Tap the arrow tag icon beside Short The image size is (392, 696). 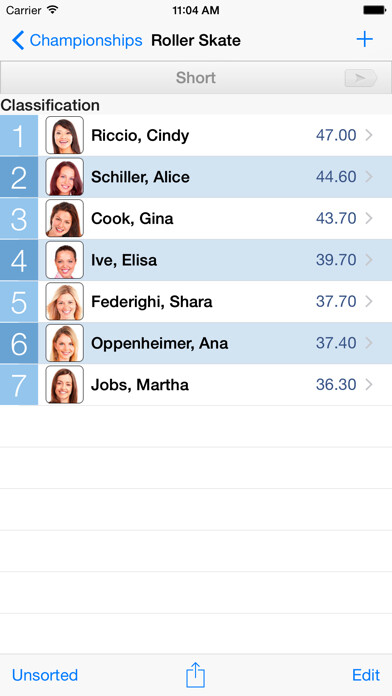pyautogui.click(x=361, y=78)
